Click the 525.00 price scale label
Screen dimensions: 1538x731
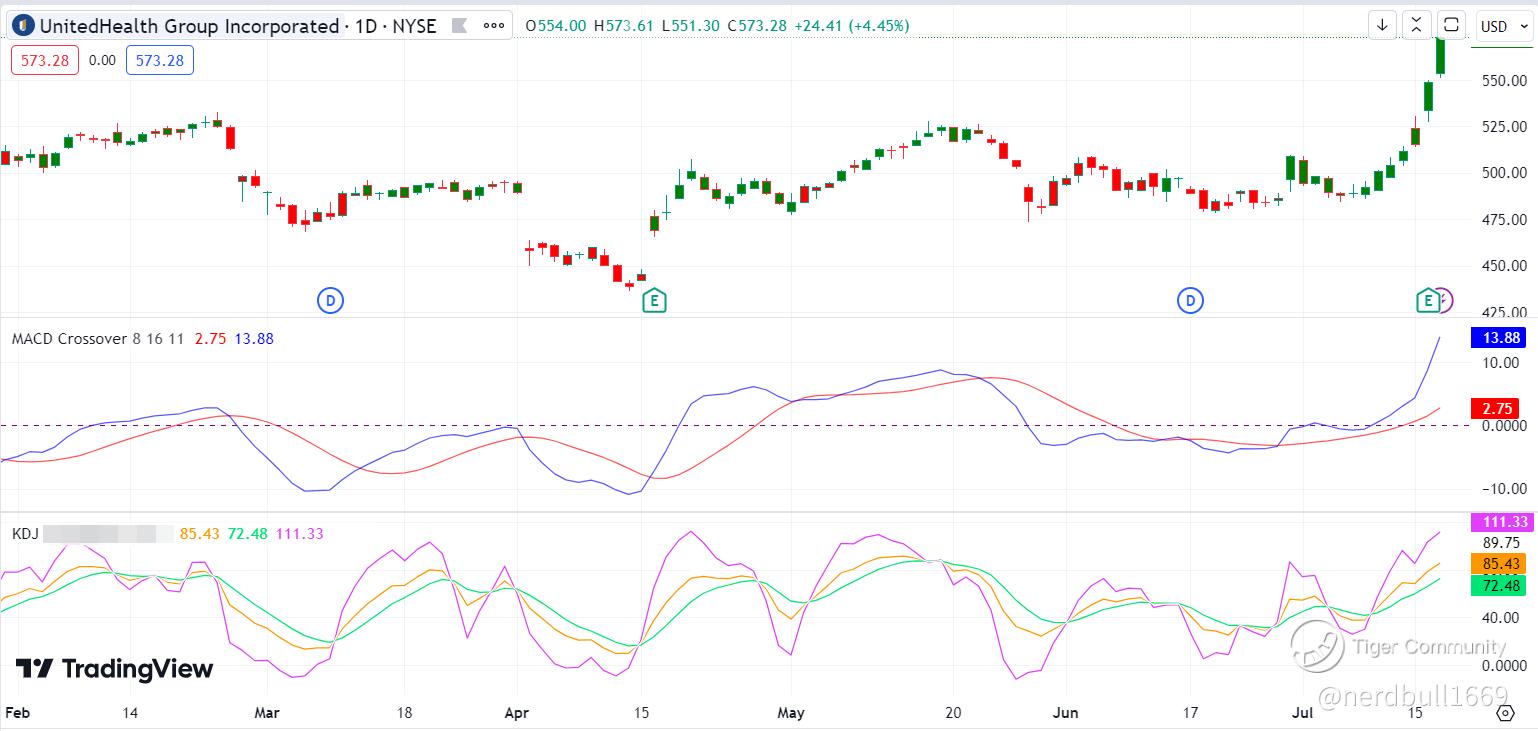click(x=1504, y=126)
